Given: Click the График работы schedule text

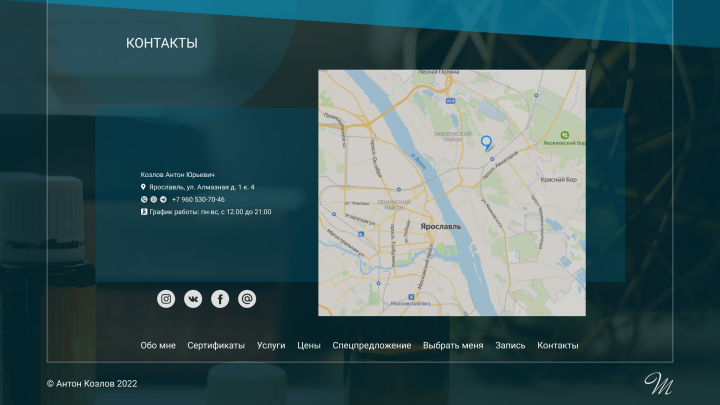Looking at the screenshot, I should click(x=210, y=212).
